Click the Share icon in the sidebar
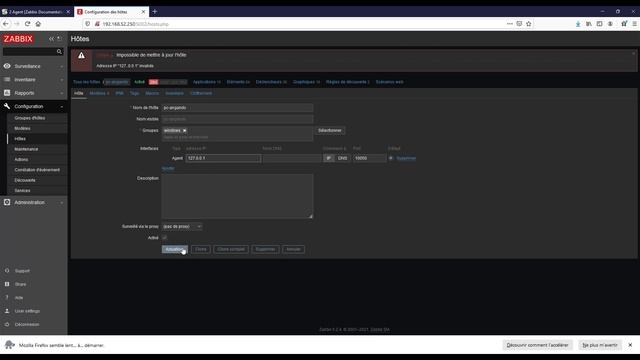This screenshot has width=640, height=360. [7, 284]
